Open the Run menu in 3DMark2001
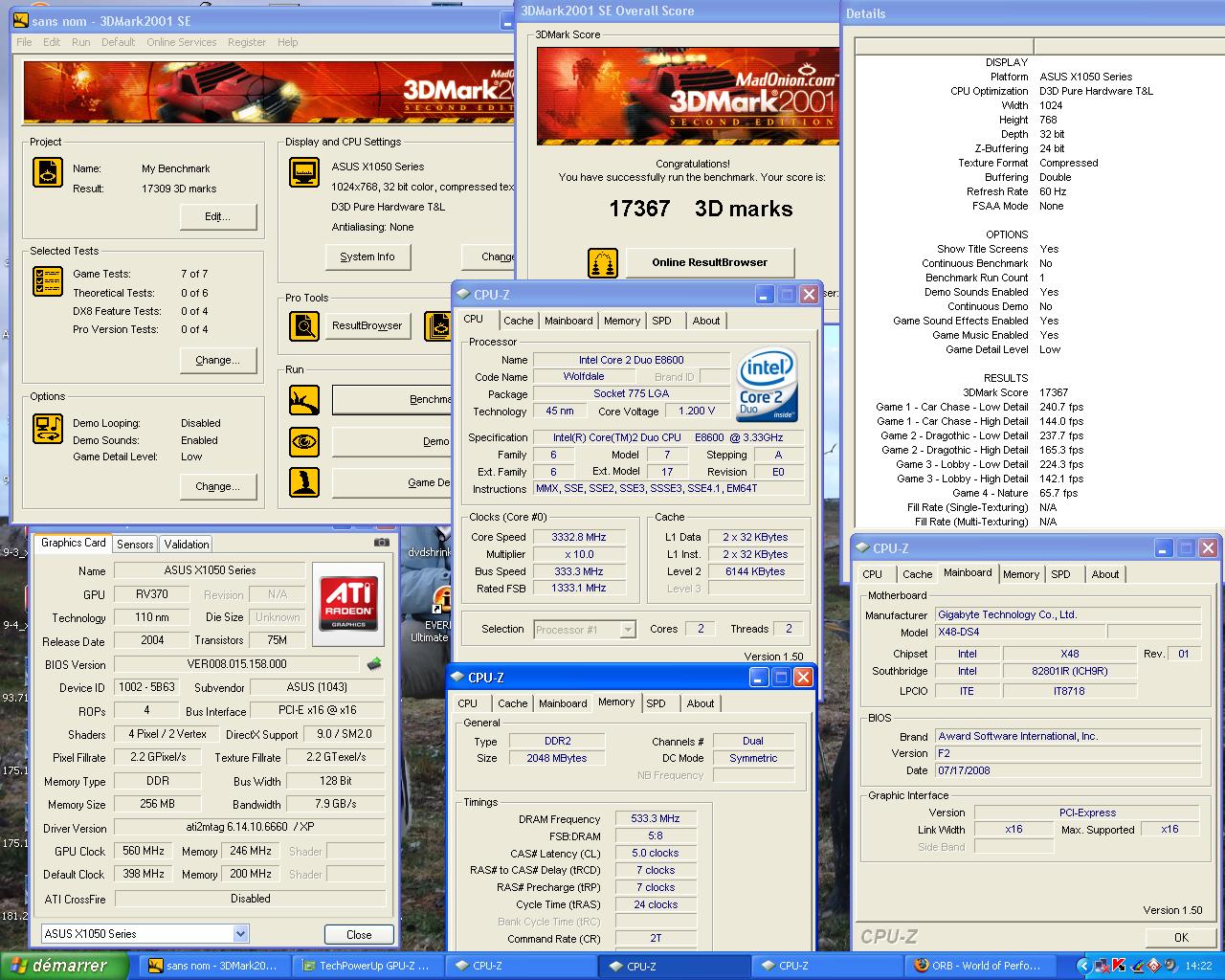Viewport: 1225px width, 980px height. (x=81, y=42)
